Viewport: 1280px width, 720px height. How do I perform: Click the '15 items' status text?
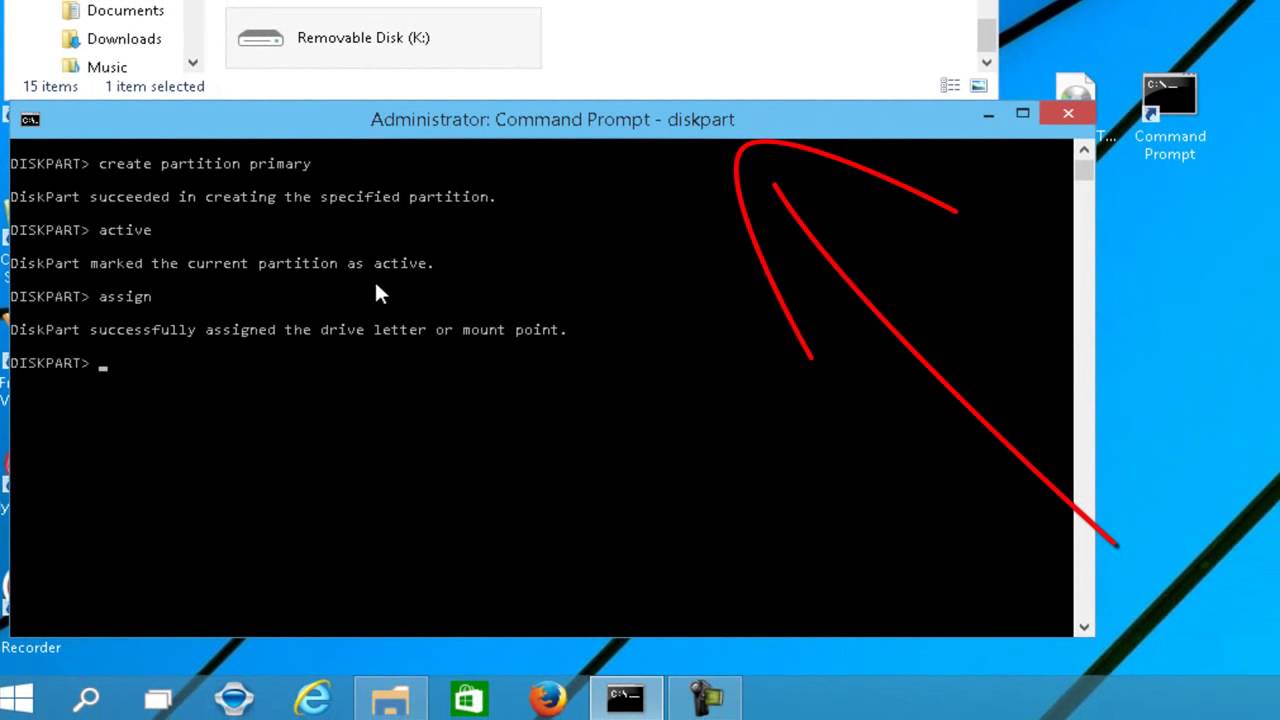tap(50, 87)
